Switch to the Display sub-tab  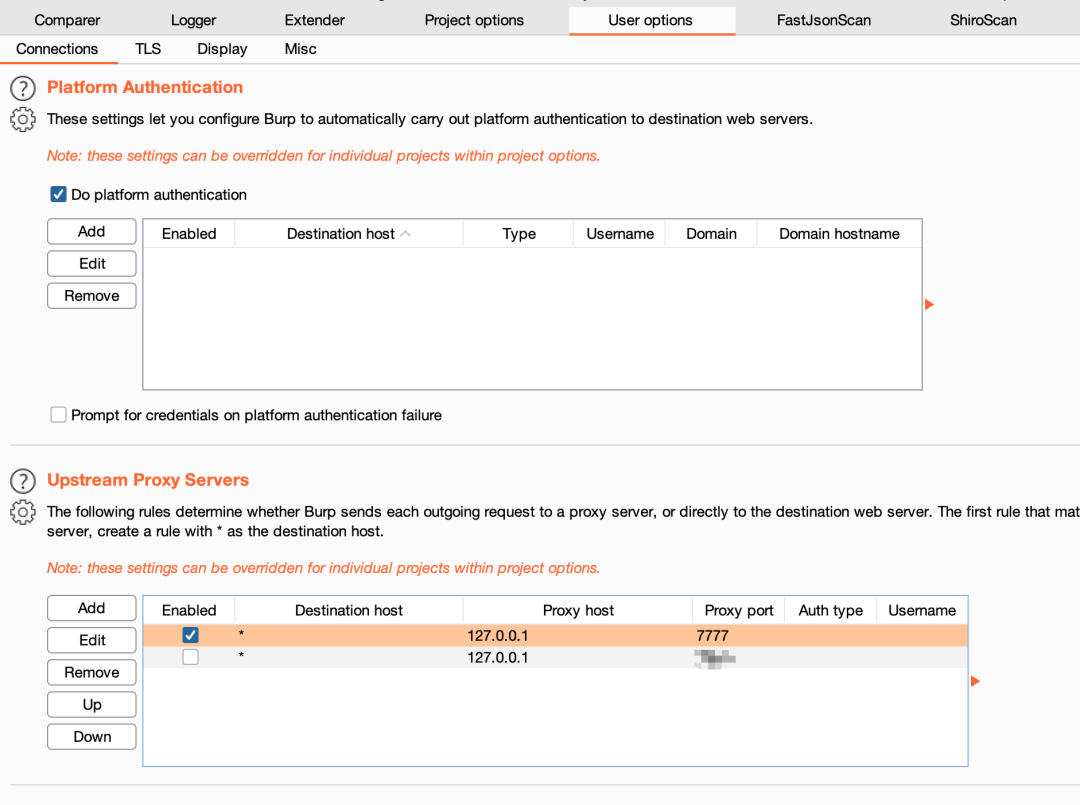222,49
